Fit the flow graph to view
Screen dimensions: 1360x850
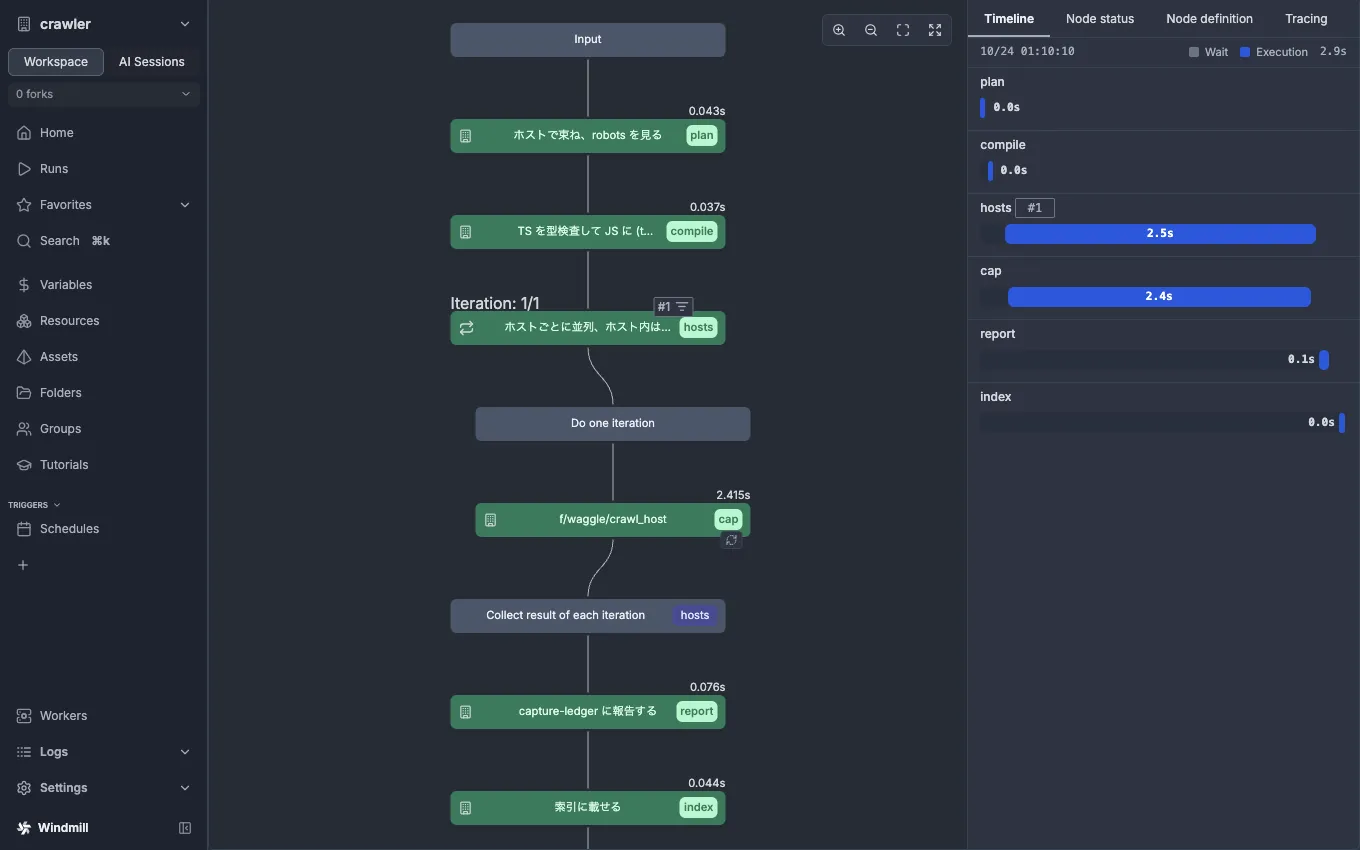tap(903, 30)
